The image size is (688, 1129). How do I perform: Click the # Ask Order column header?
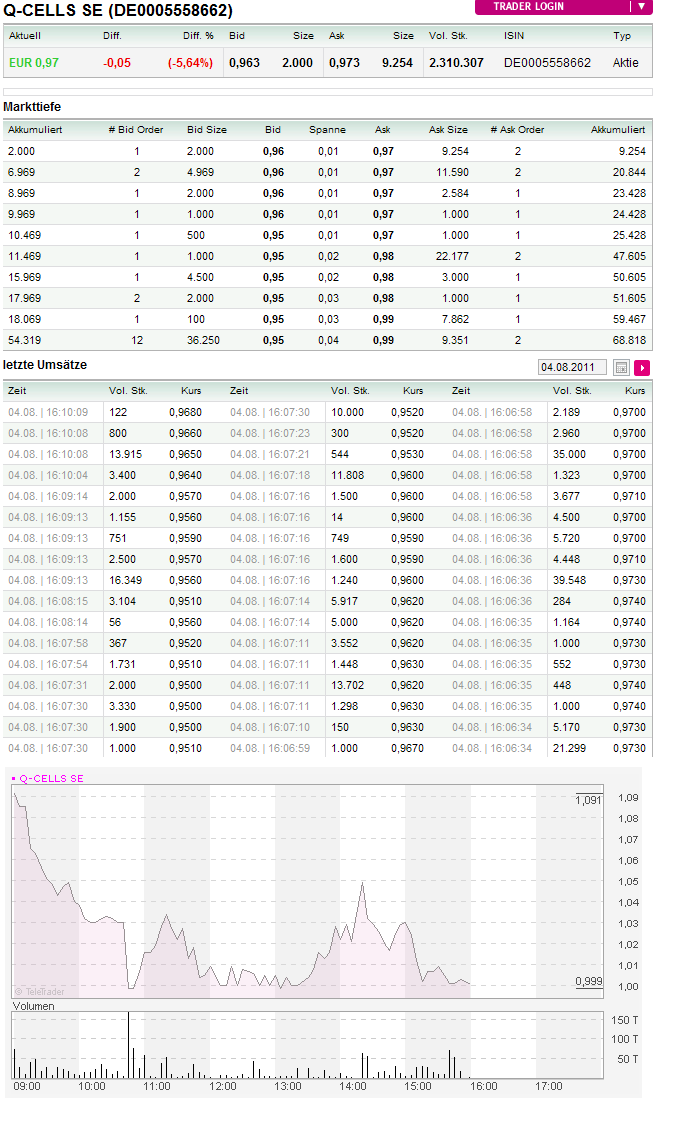(517, 130)
